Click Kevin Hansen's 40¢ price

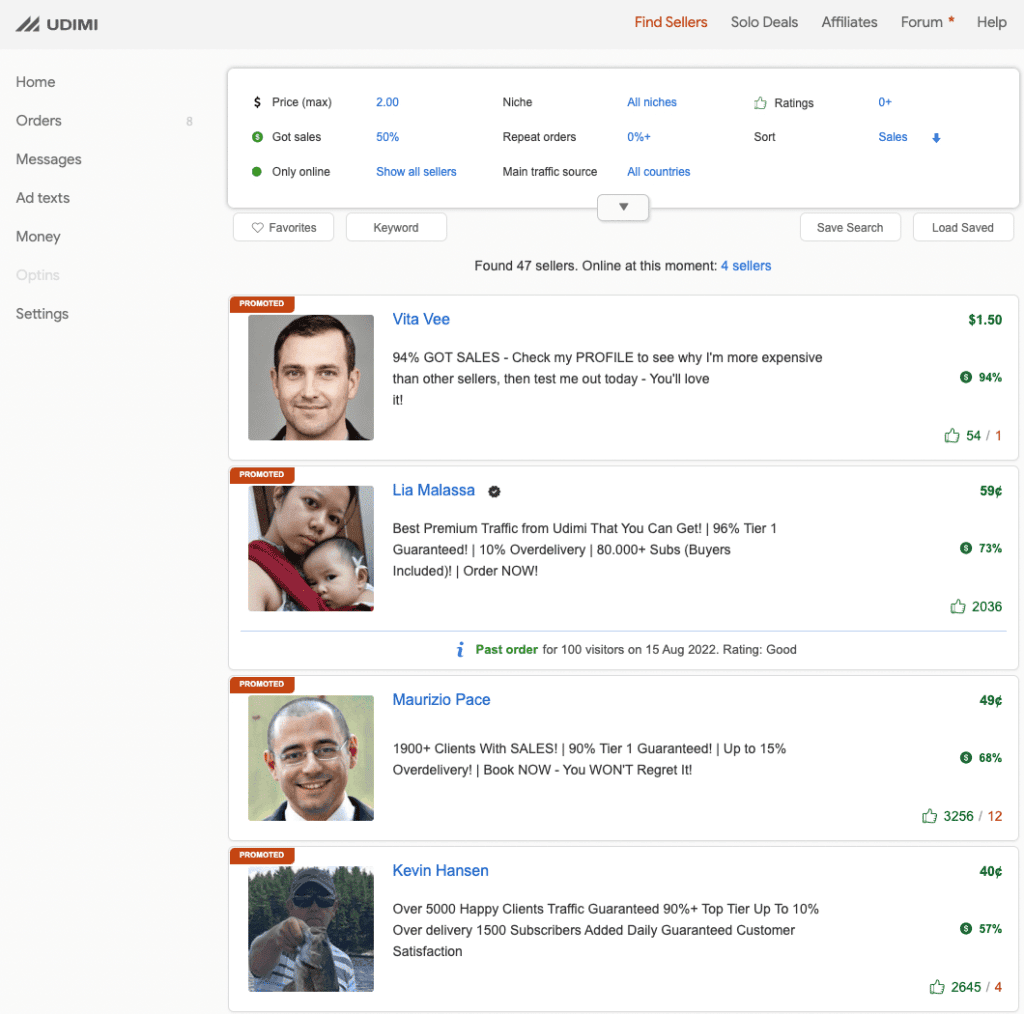[991, 872]
